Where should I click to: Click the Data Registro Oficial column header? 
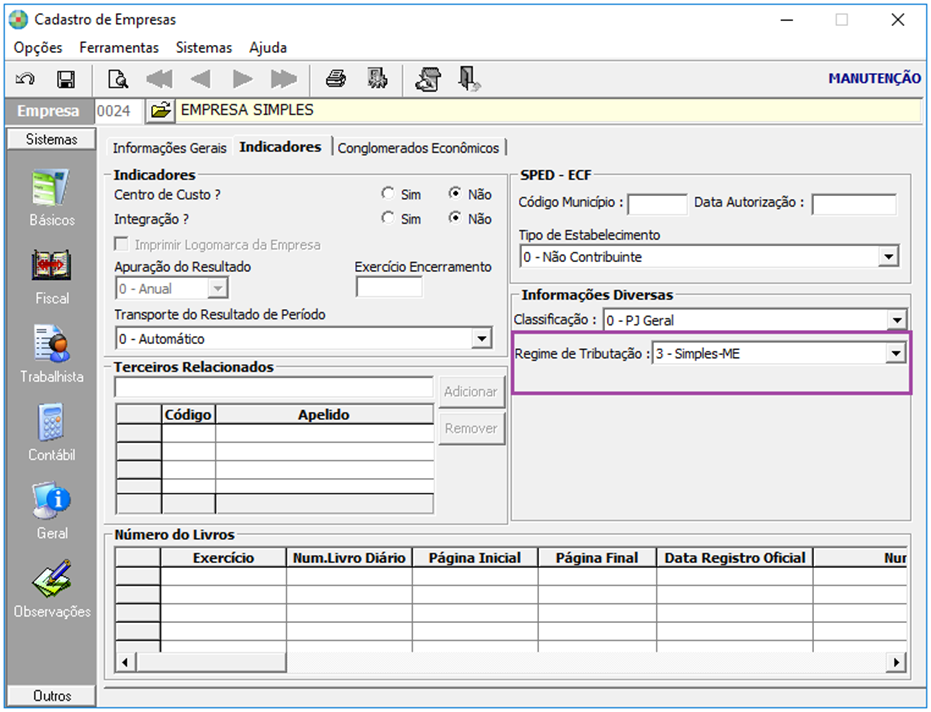(x=735, y=558)
